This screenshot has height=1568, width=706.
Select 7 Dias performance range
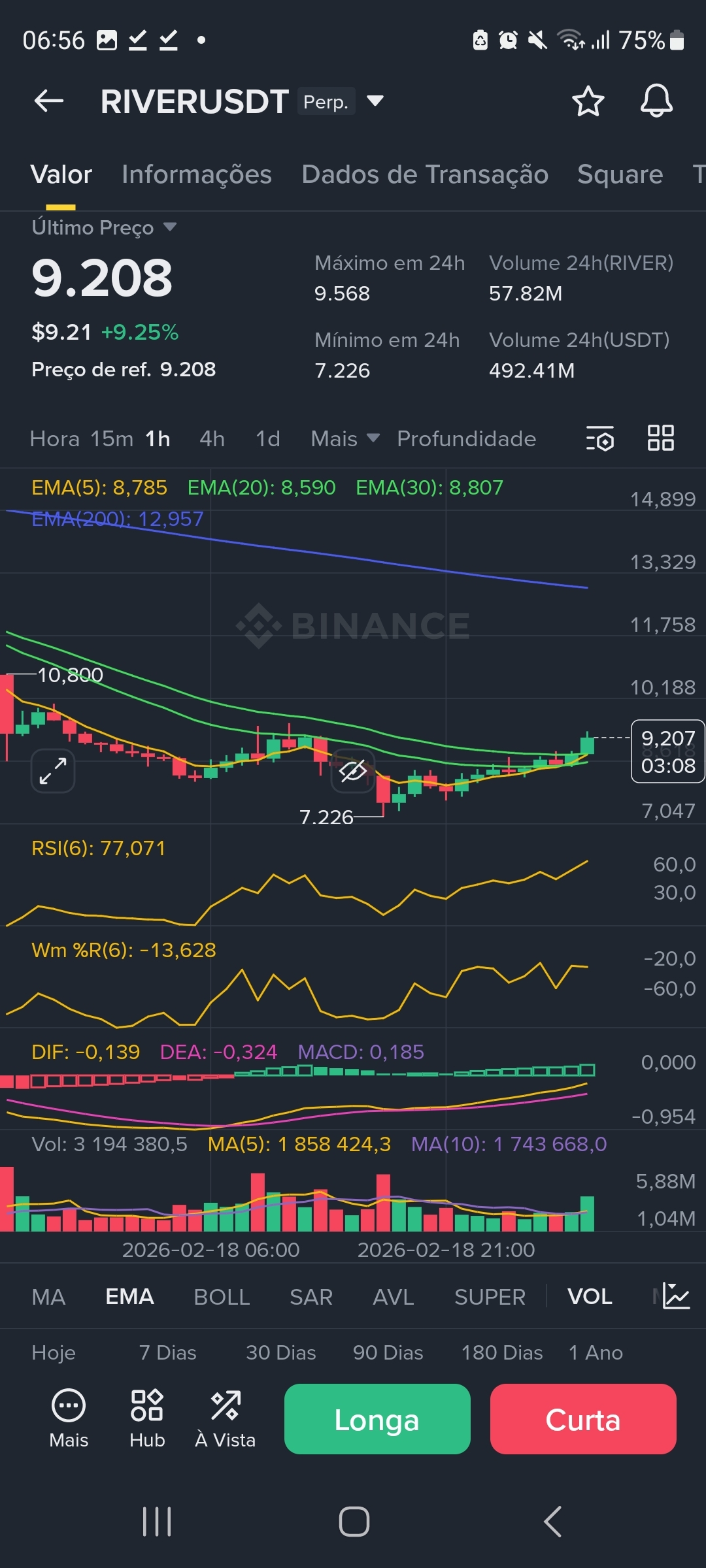click(167, 1352)
